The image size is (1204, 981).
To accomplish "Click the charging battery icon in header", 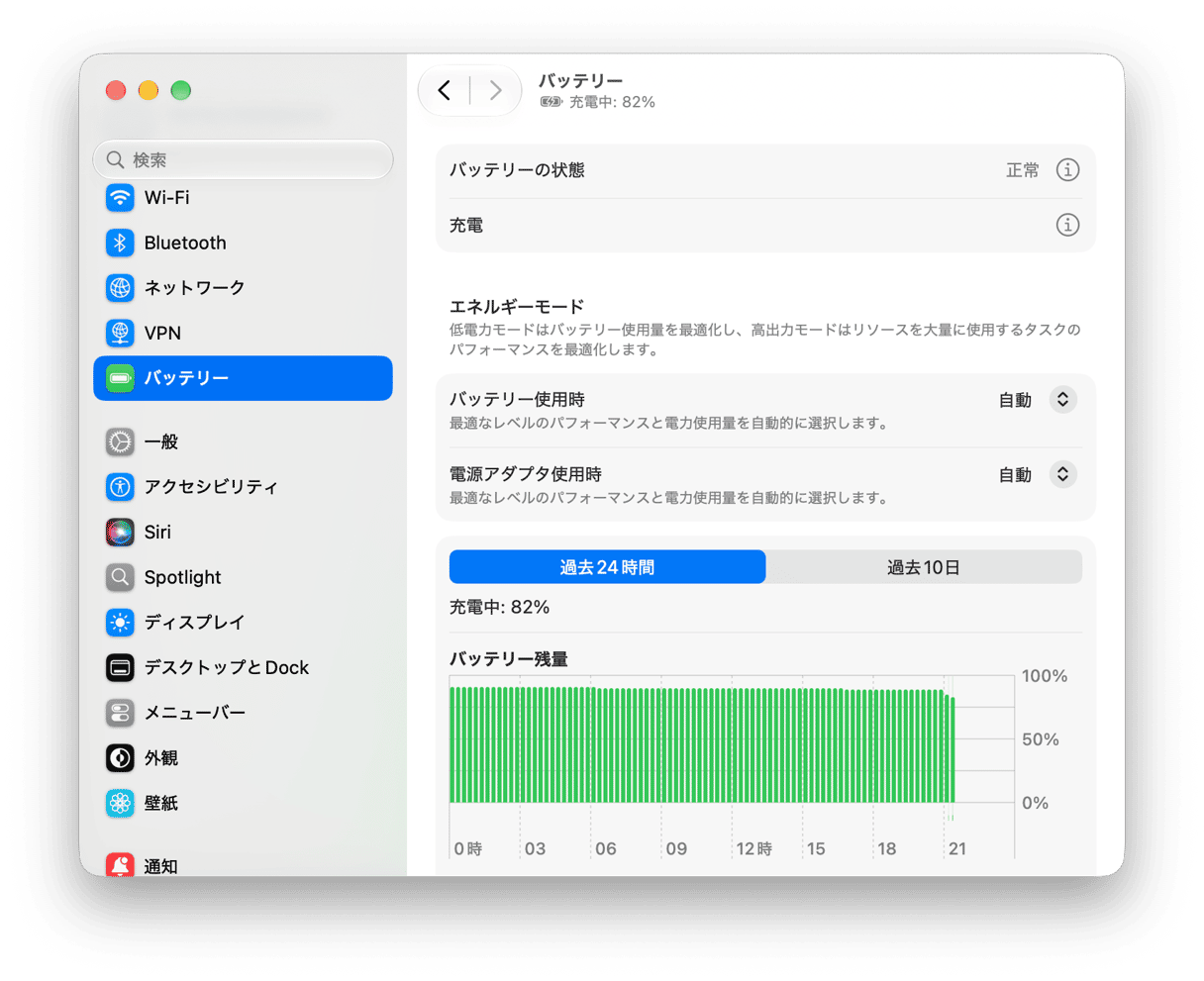I will (552, 102).
